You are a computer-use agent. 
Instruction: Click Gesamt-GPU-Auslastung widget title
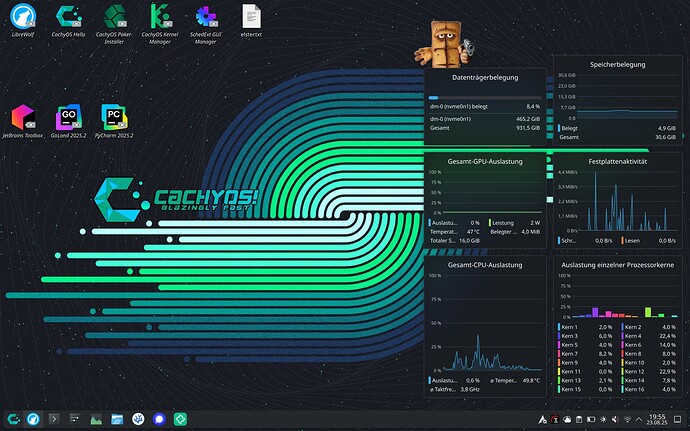485,162
